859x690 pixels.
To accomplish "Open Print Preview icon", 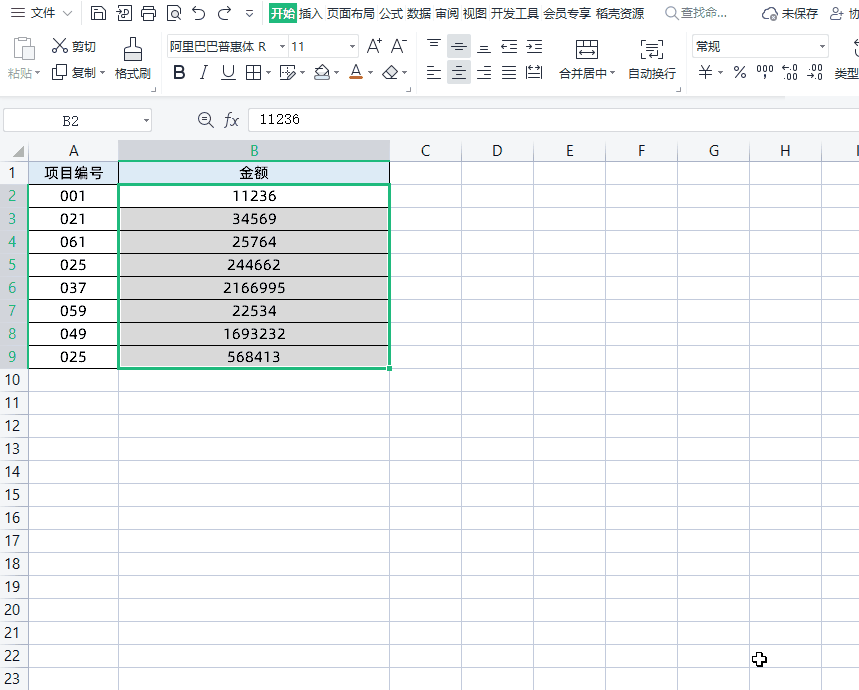I will coord(174,13).
